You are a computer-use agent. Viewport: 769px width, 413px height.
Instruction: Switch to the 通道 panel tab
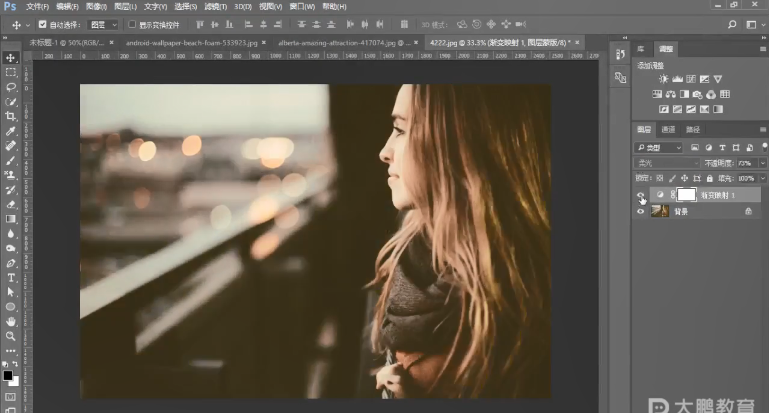668,130
